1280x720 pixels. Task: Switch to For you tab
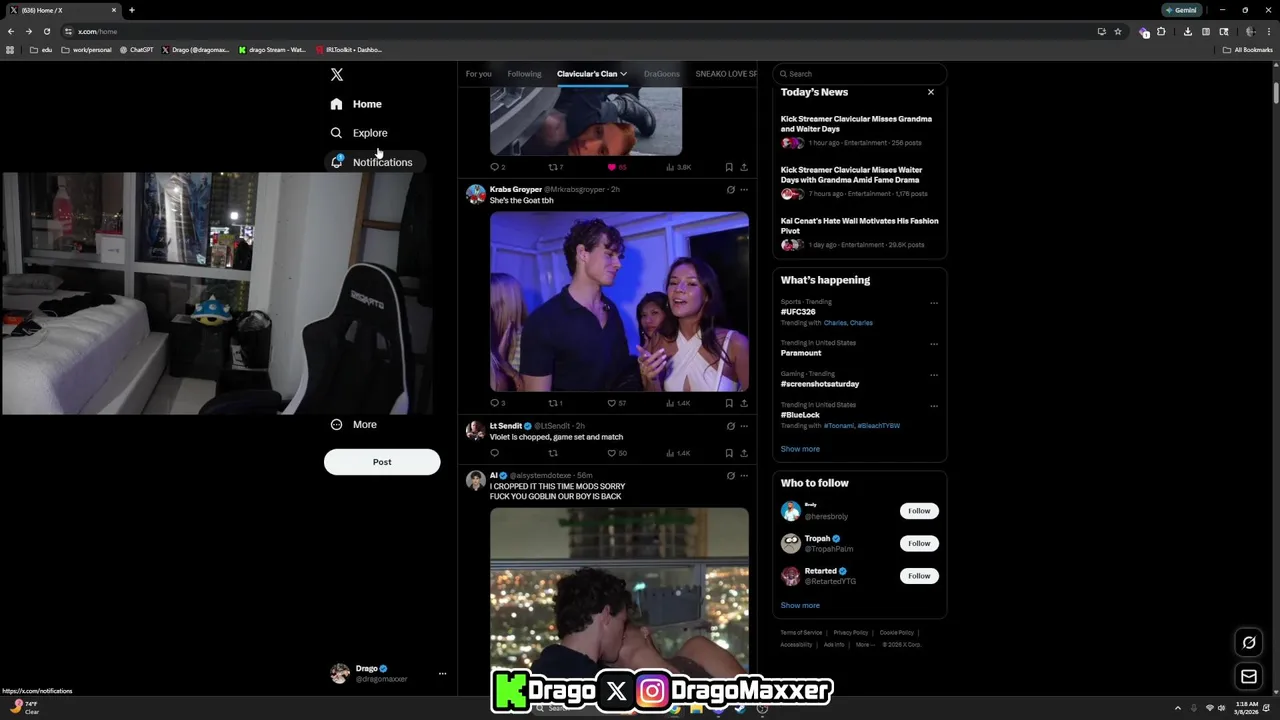click(478, 74)
